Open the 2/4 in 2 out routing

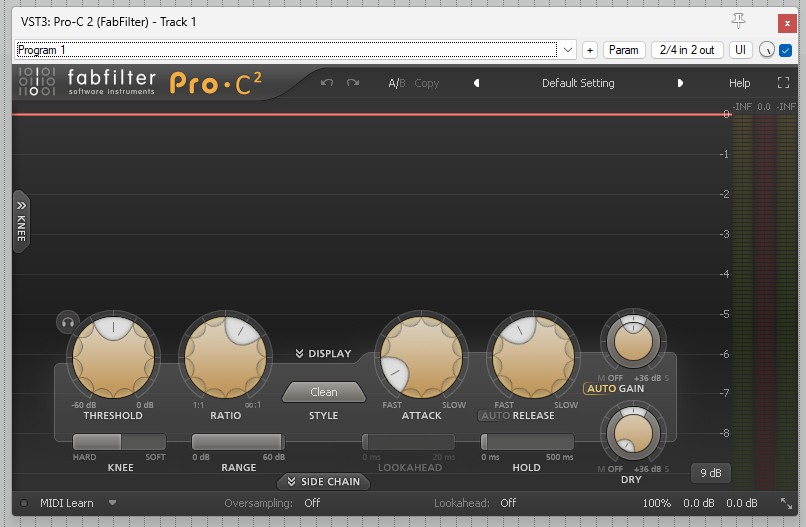687,50
